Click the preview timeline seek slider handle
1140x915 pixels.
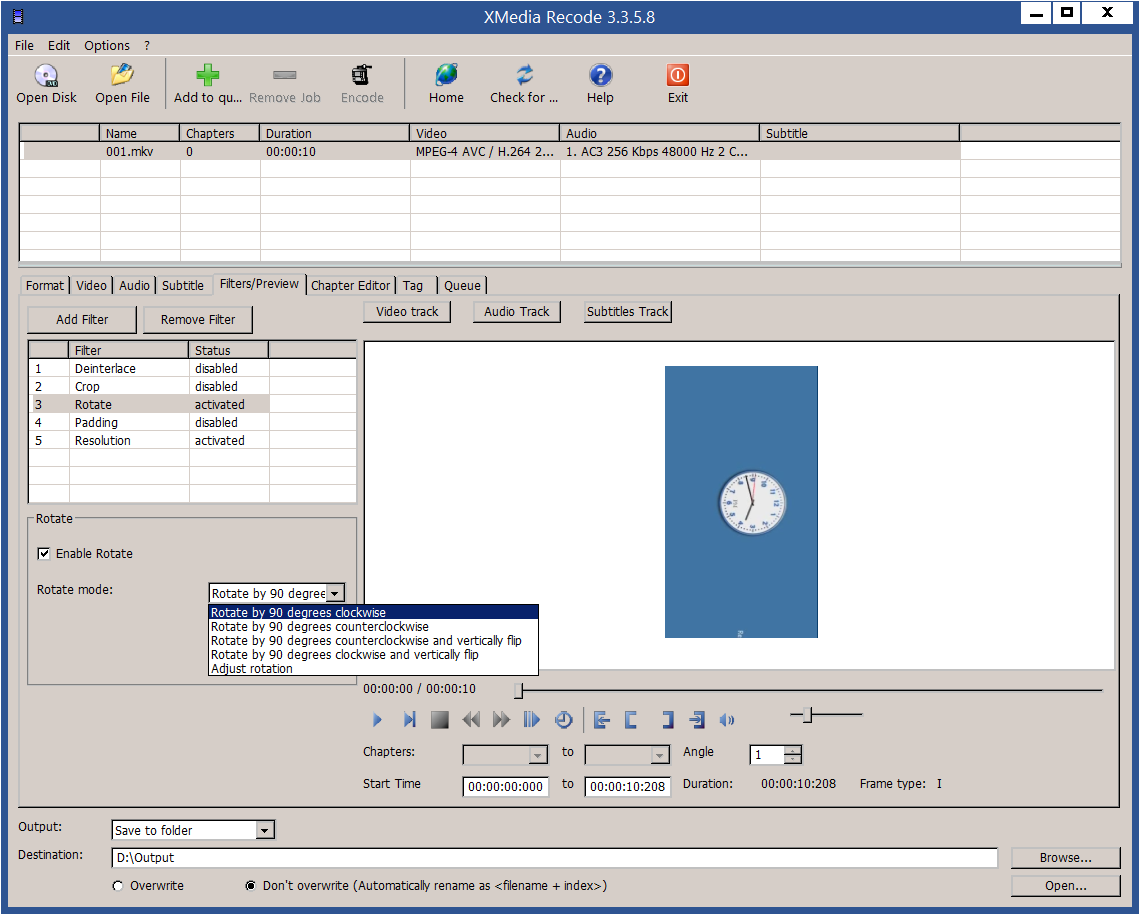(x=518, y=690)
